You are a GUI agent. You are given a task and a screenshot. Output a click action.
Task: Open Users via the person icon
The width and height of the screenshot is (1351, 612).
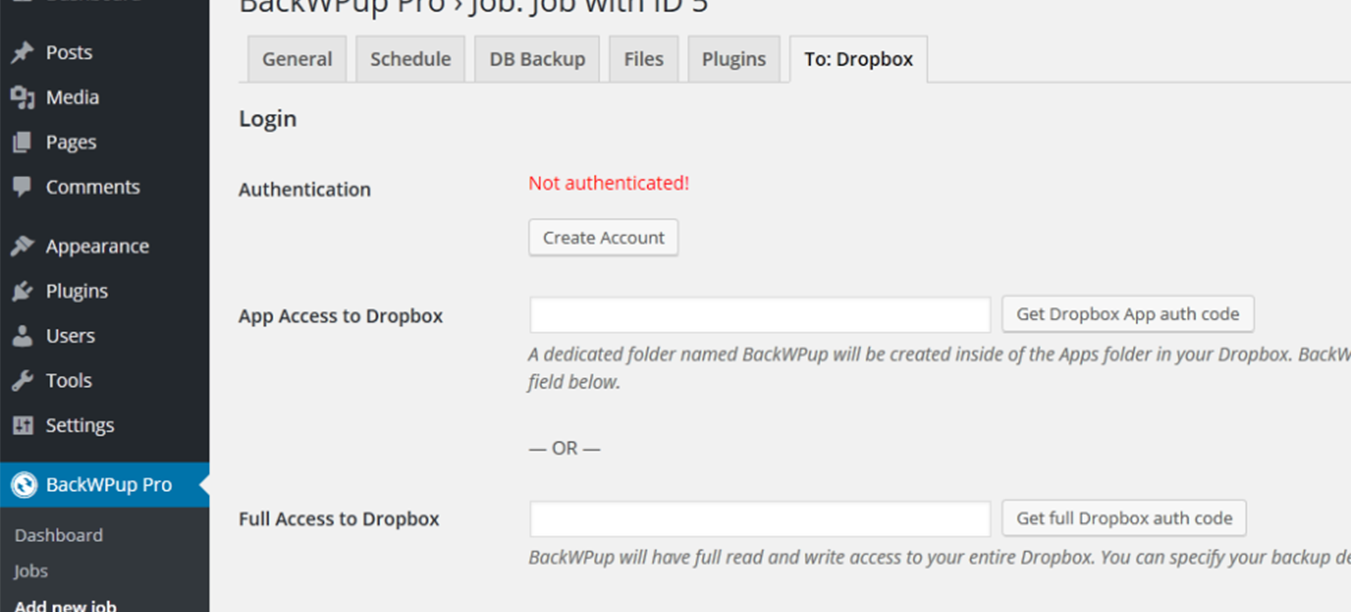tap(22, 336)
